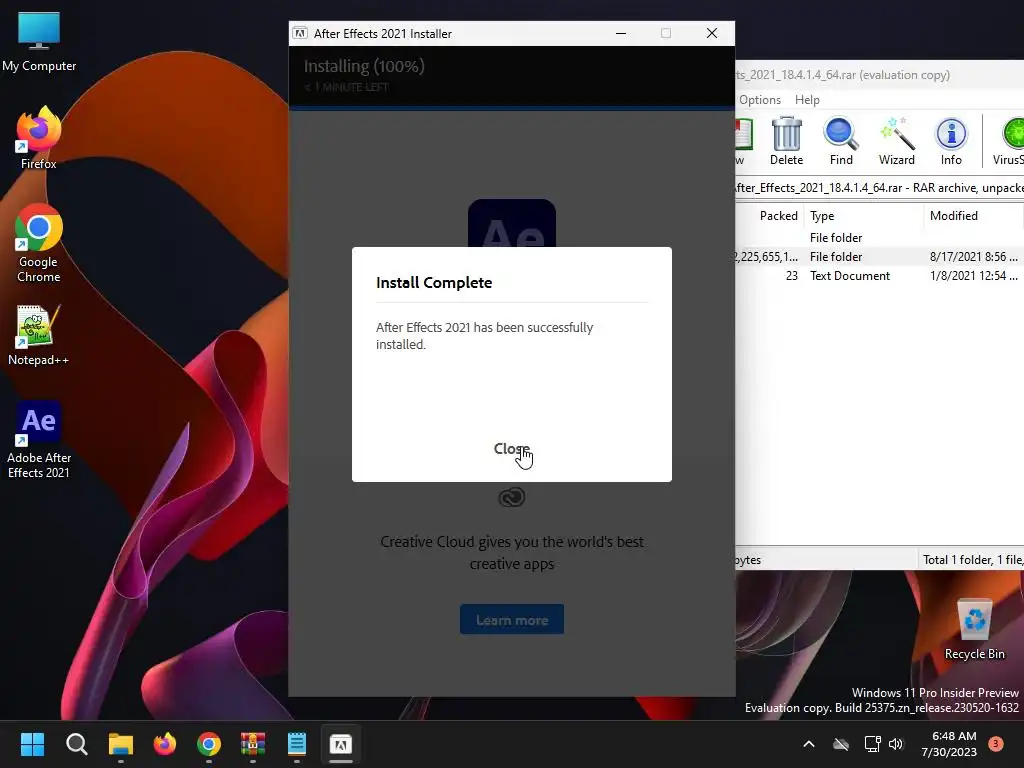
Task: Open clock and date flyout
Action: [949, 744]
